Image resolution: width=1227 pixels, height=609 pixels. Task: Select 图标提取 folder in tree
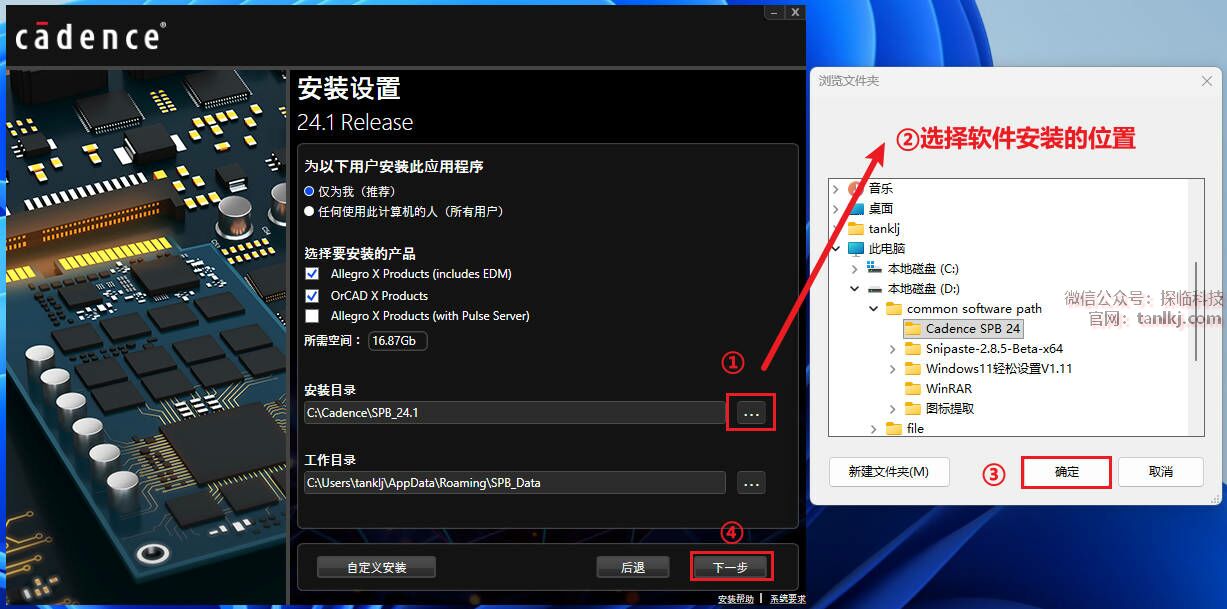point(950,408)
